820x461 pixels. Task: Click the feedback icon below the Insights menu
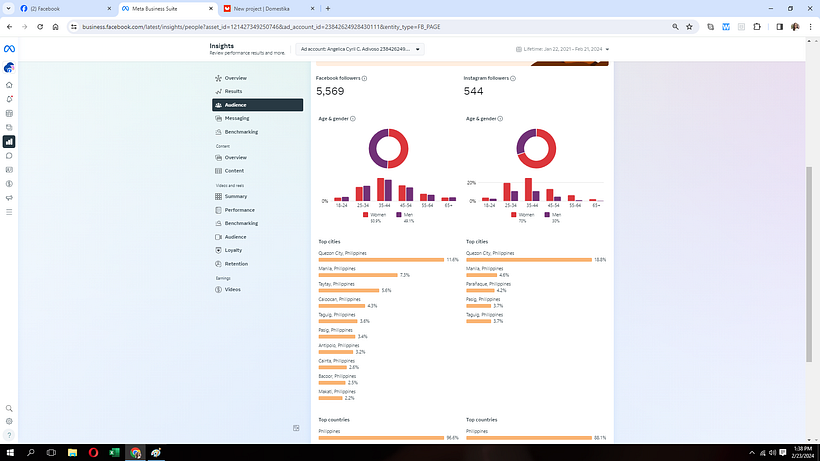point(296,428)
